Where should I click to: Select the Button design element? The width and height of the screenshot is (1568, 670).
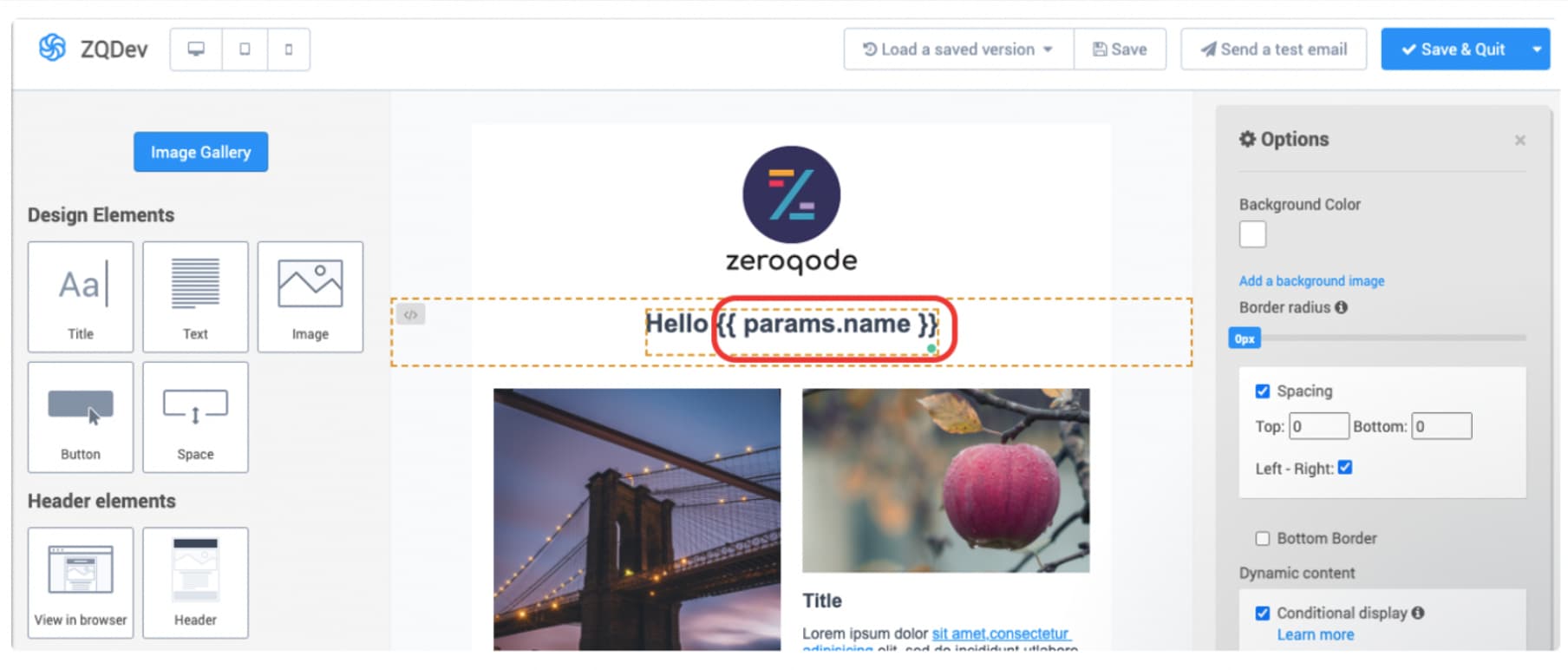(x=81, y=417)
